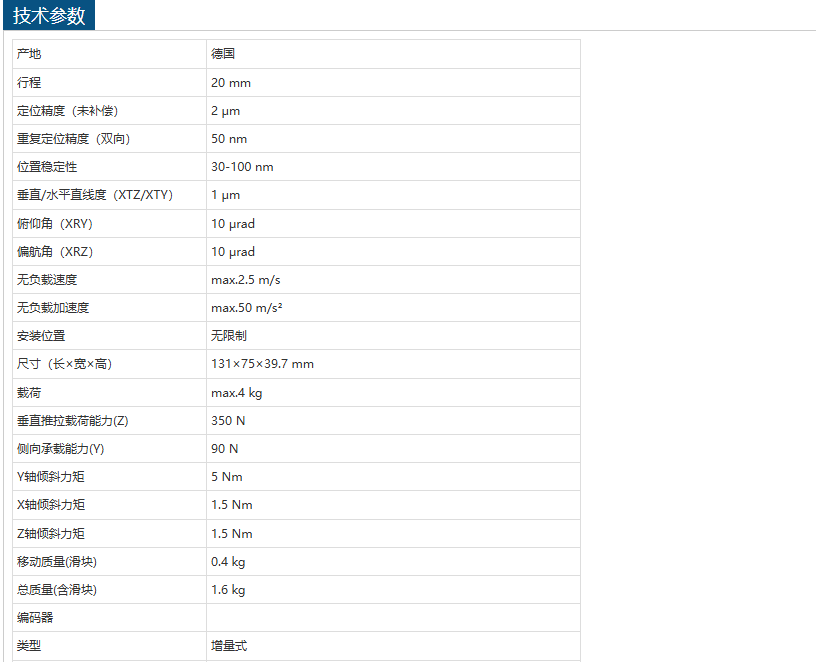Click the dimensions value 131×75×39.7 mm
The height and width of the screenshot is (662, 816).
[x=262, y=364]
